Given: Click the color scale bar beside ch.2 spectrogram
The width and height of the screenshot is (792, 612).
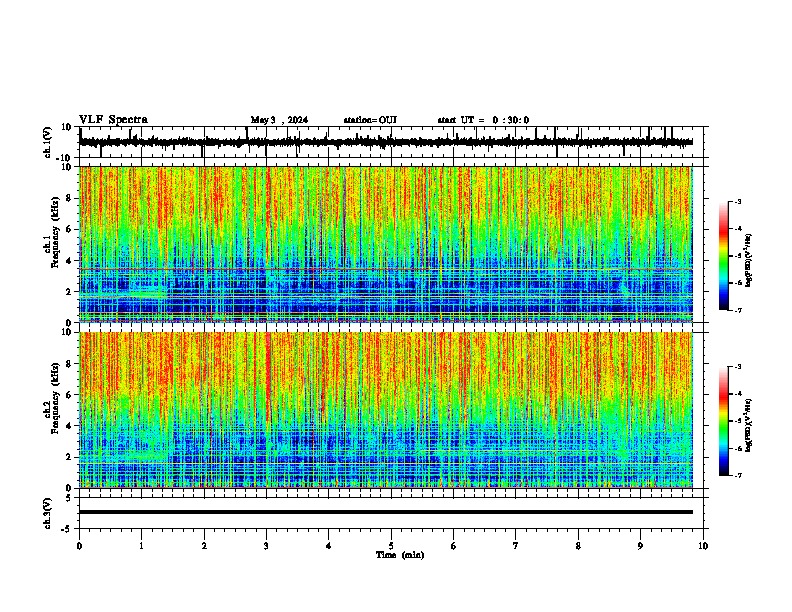Looking at the screenshot, I should click(x=724, y=421).
